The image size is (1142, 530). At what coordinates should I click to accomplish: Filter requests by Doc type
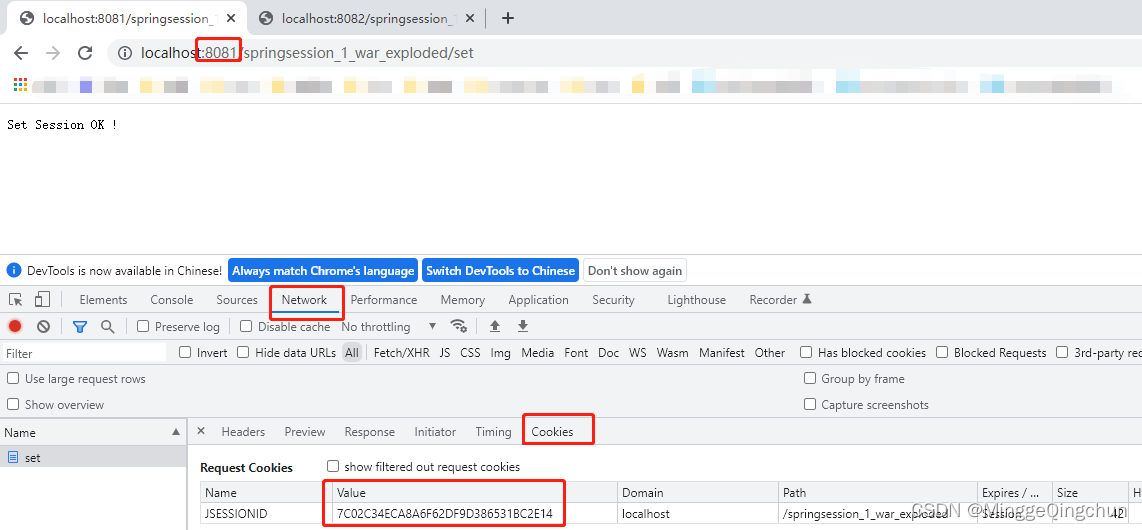tap(608, 353)
